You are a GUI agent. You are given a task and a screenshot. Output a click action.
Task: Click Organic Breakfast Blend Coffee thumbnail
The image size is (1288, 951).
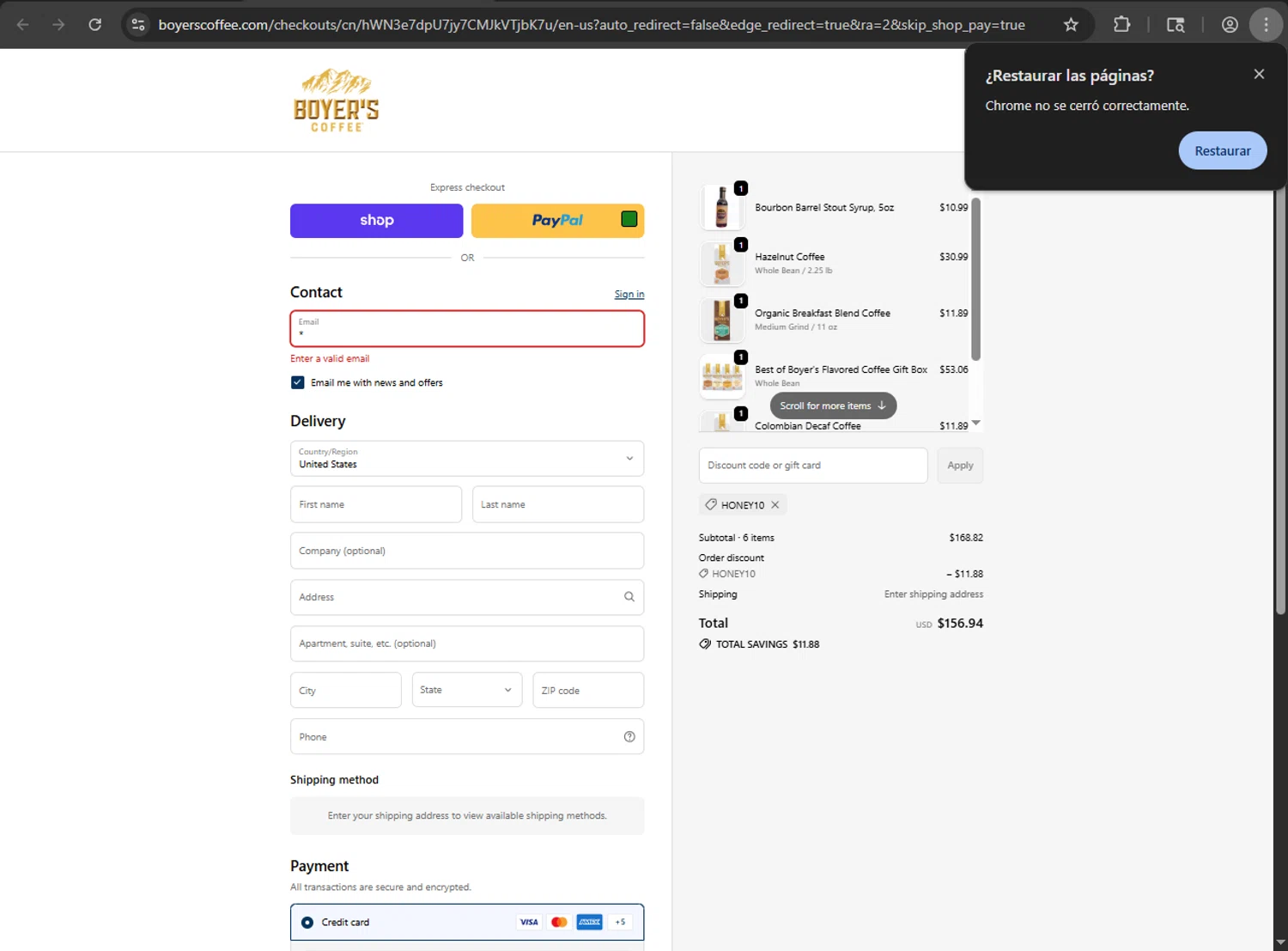[x=721, y=320]
